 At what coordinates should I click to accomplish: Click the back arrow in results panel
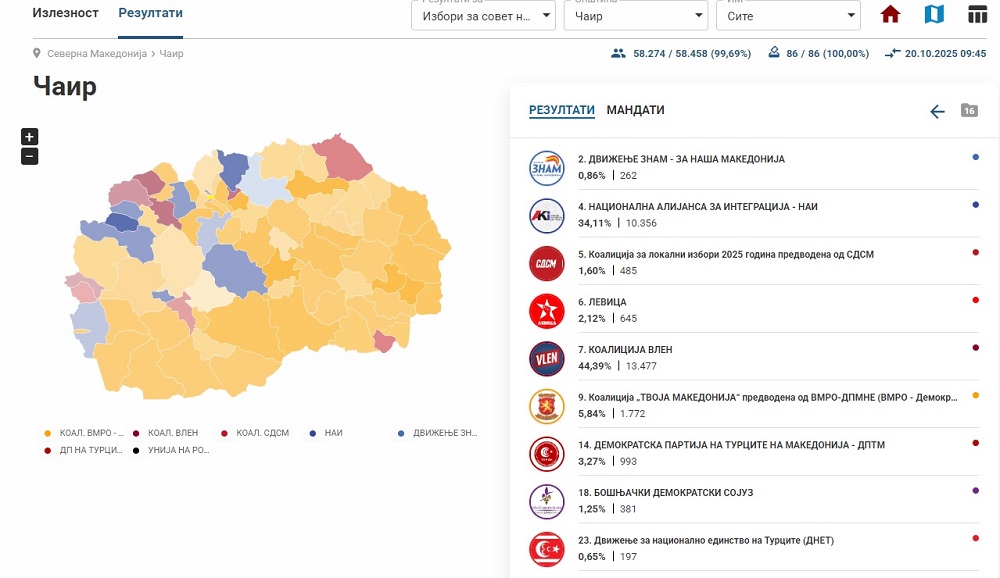coord(937,111)
